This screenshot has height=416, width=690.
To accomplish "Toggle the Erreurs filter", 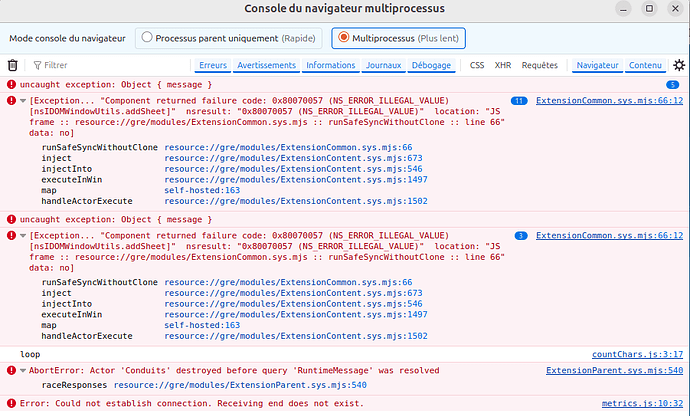I will (x=213, y=65).
